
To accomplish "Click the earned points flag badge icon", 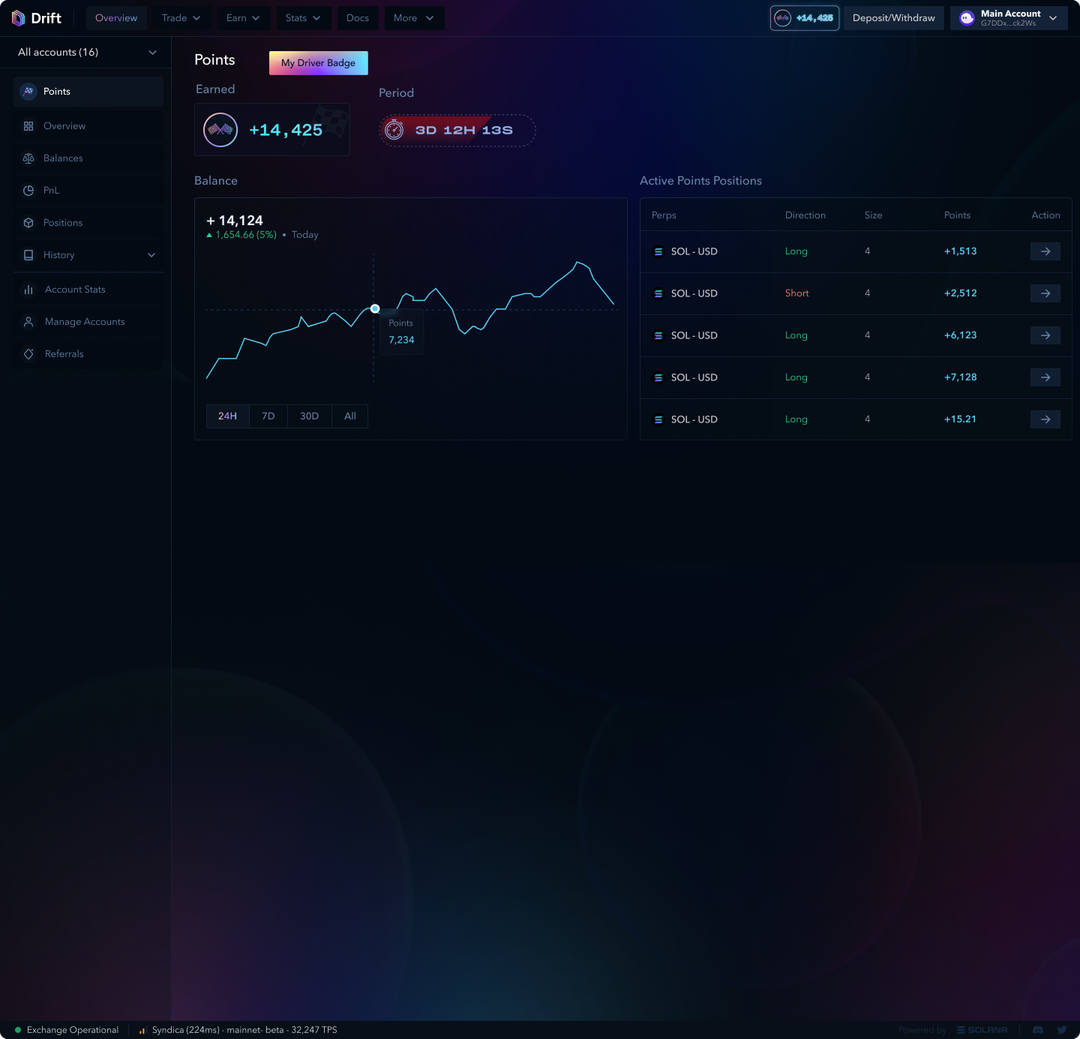I will 220,130.
